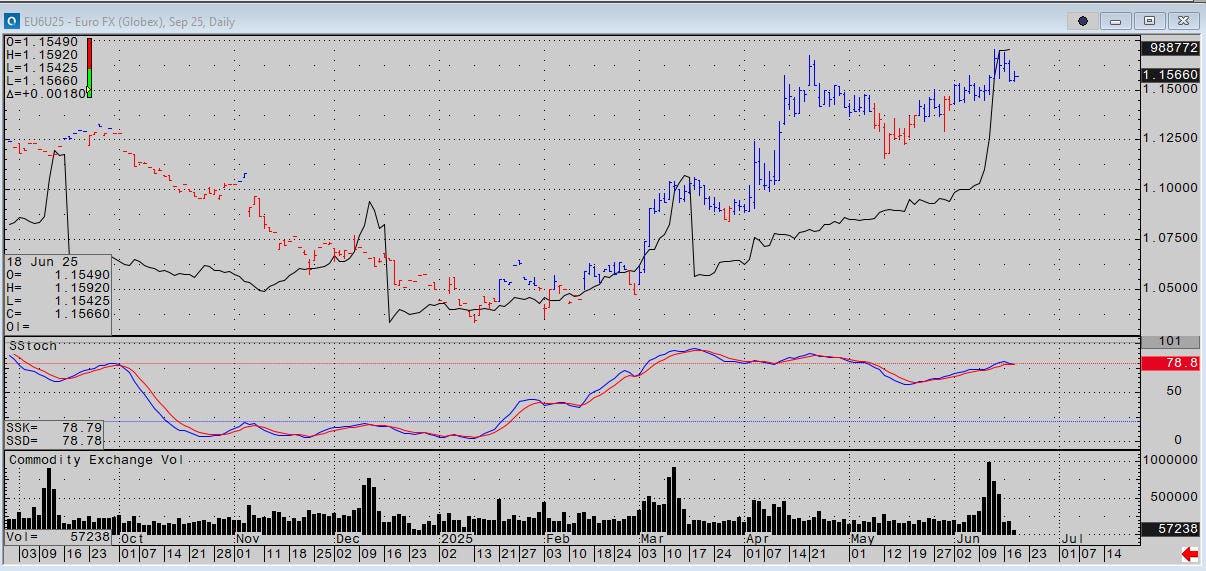Screen dimensions: 1206x571
Task: Minimize the Euro FX chart window
Action: click(1116, 20)
